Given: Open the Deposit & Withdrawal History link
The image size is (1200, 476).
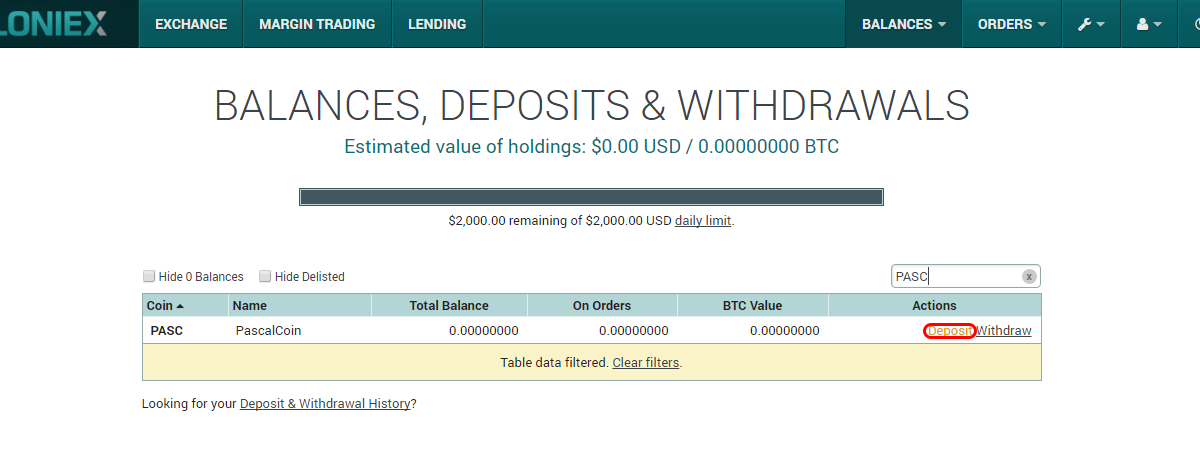Looking at the screenshot, I should click(325, 404).
